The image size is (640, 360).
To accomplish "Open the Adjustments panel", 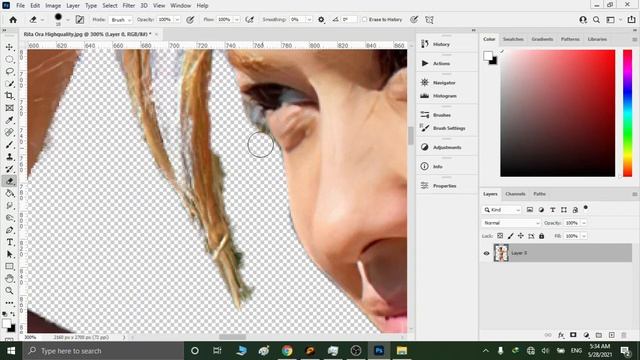I will coord(447,147).
